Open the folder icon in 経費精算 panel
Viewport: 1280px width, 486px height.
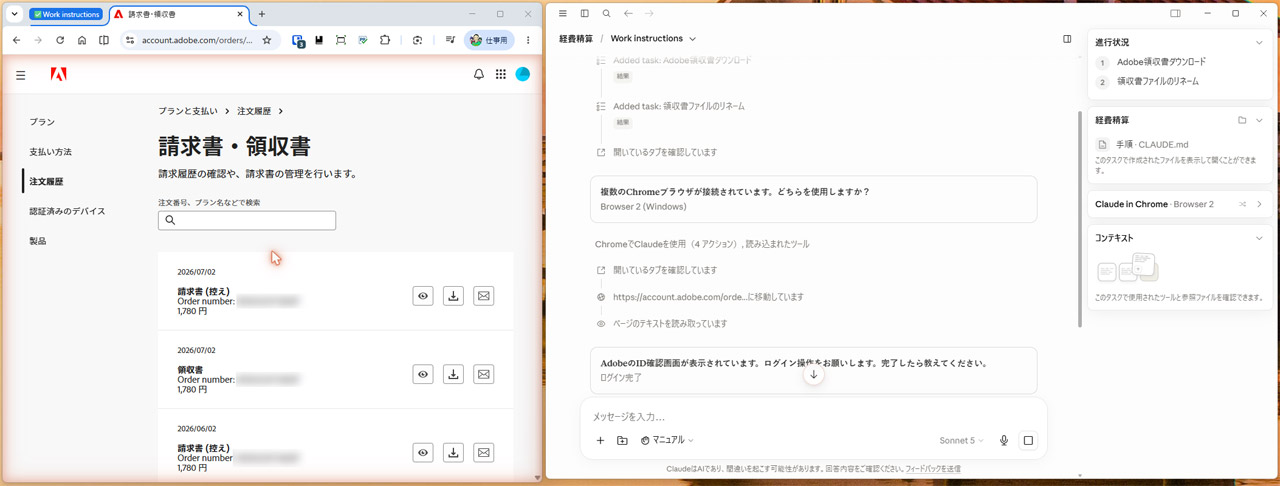1242,120
